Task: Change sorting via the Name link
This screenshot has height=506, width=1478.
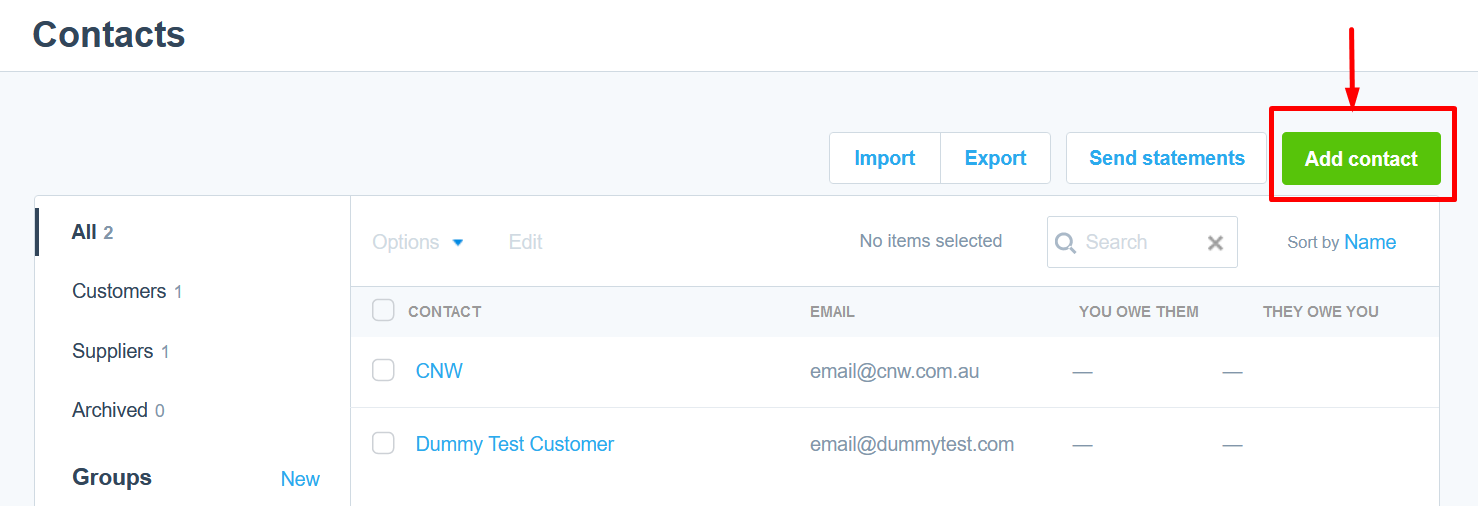Action: pyautogui.click(x=1370, y=242)
